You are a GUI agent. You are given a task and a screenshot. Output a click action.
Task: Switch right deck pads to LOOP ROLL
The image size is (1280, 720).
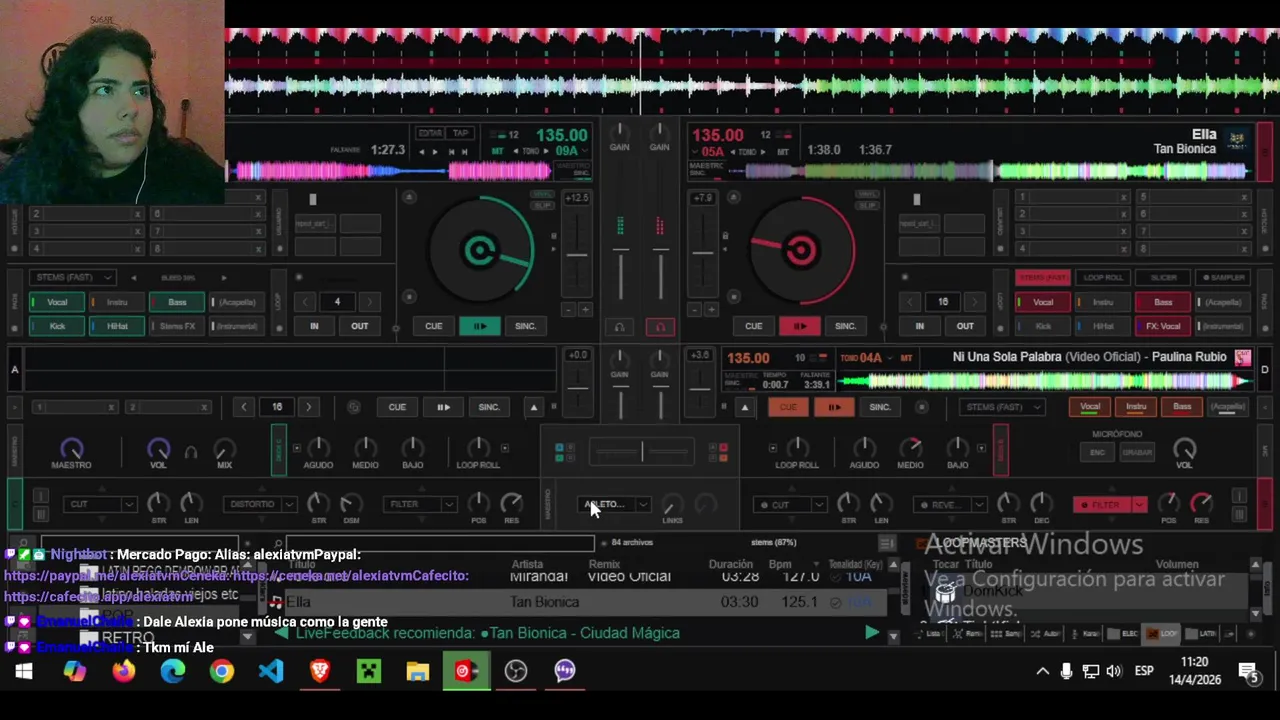click(1103, 277)
